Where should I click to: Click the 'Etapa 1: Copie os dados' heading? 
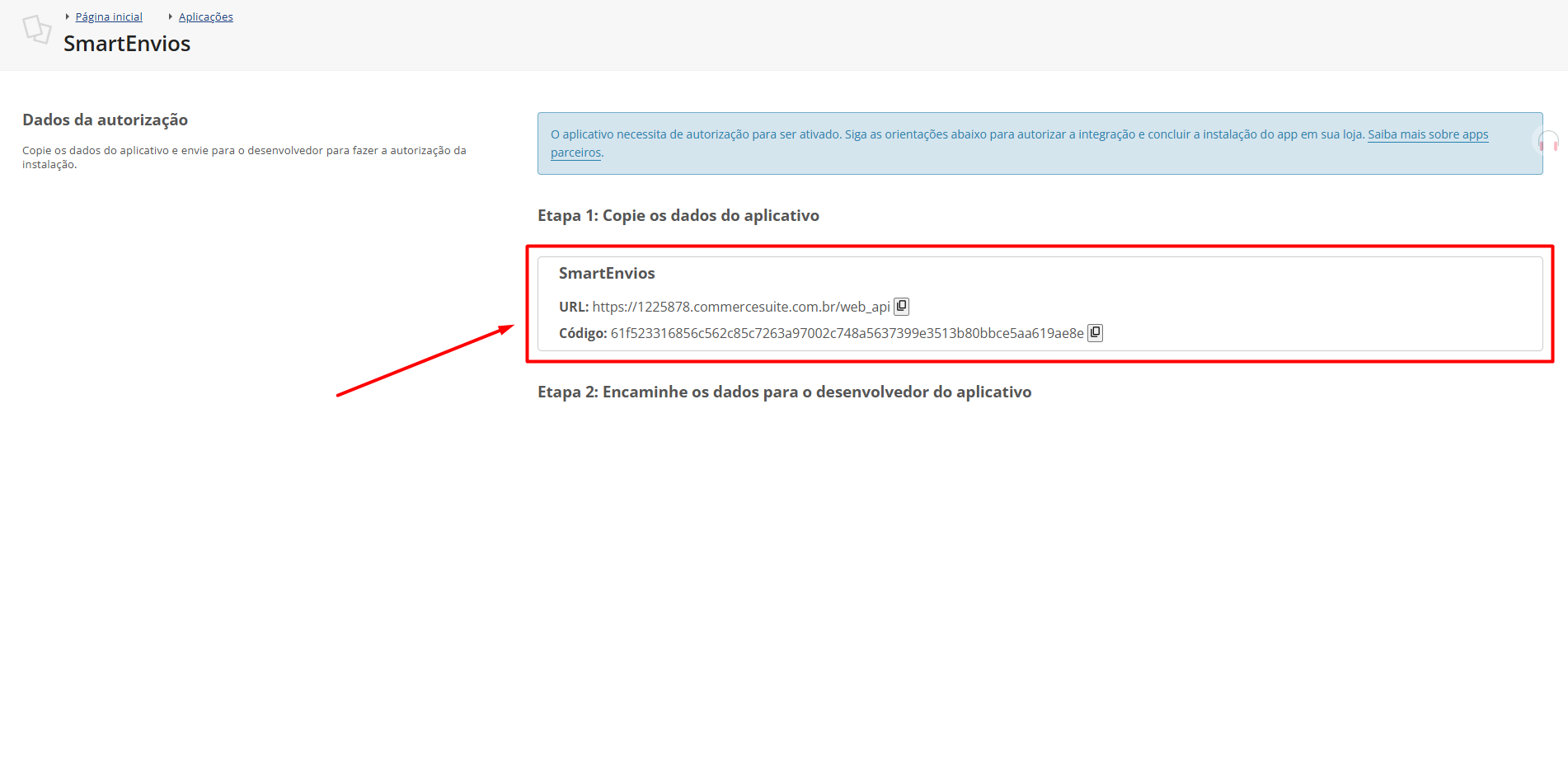coord(678,216)
